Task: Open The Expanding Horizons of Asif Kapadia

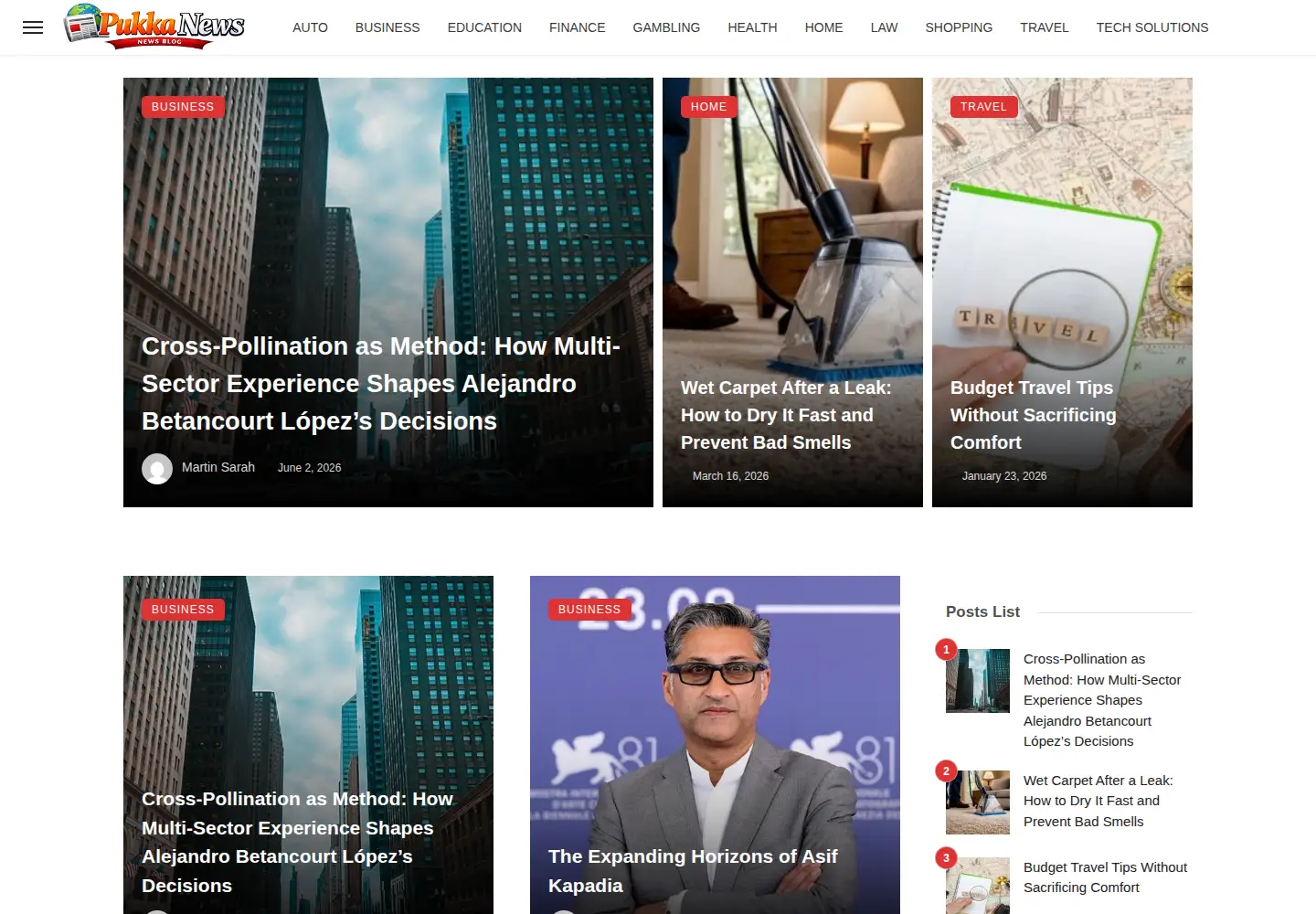Action: tap(693, 871)
